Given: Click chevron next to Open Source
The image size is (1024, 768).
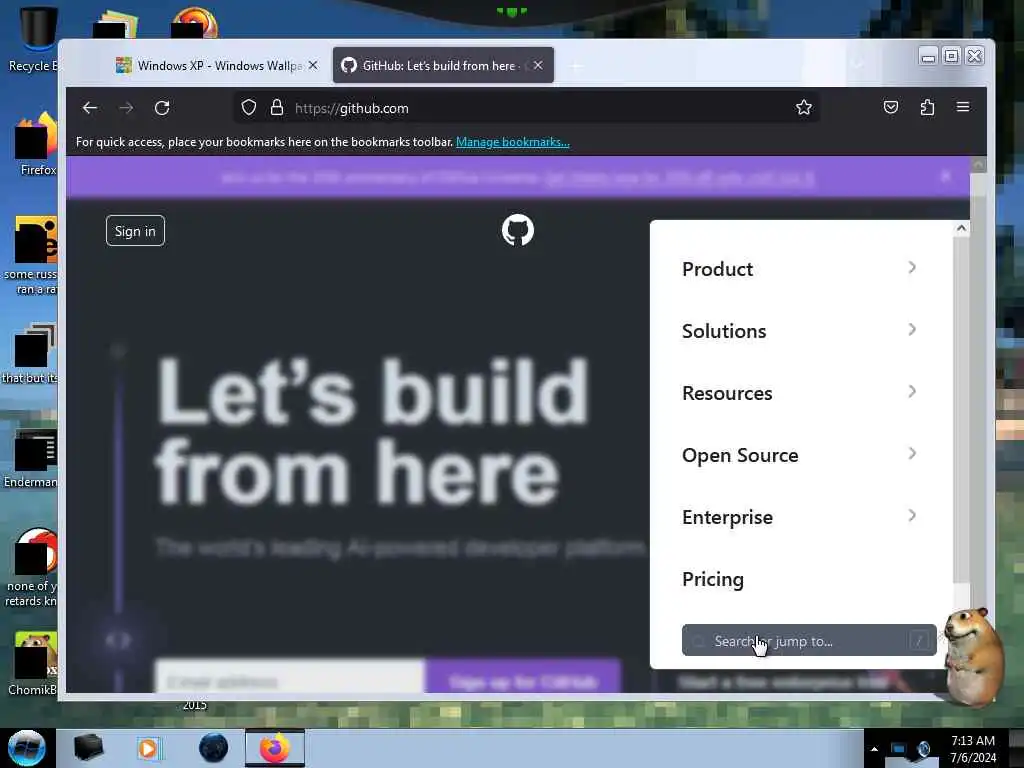Looking at the screenshot, I should (912, 453).
